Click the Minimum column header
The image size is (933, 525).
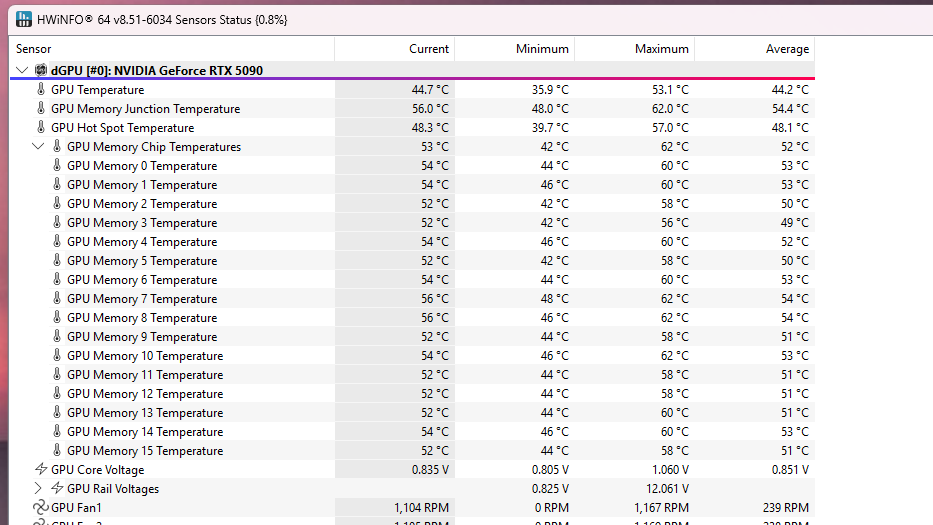coord(515,49)
